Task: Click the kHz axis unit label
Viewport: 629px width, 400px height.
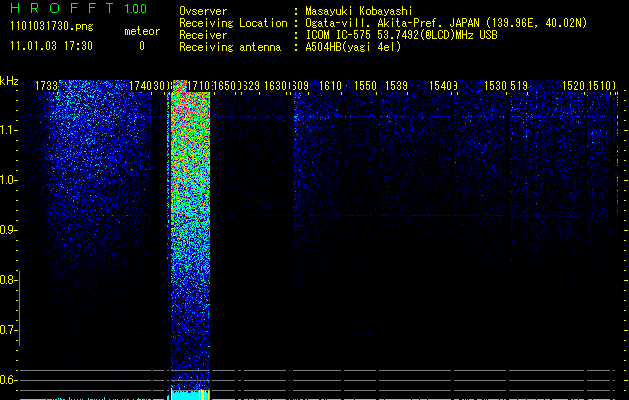Action: (9, 81)
